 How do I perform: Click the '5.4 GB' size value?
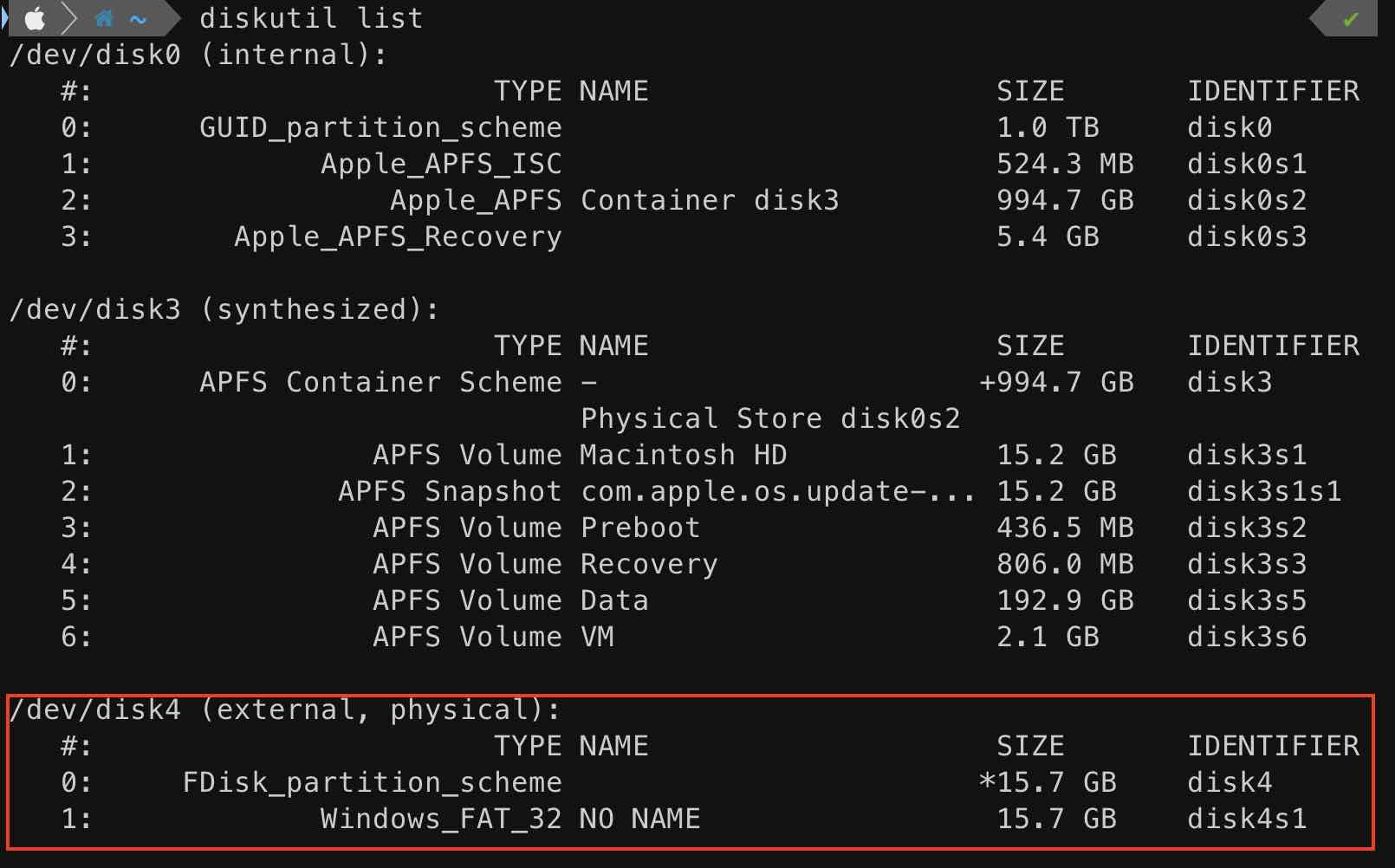1048,236
